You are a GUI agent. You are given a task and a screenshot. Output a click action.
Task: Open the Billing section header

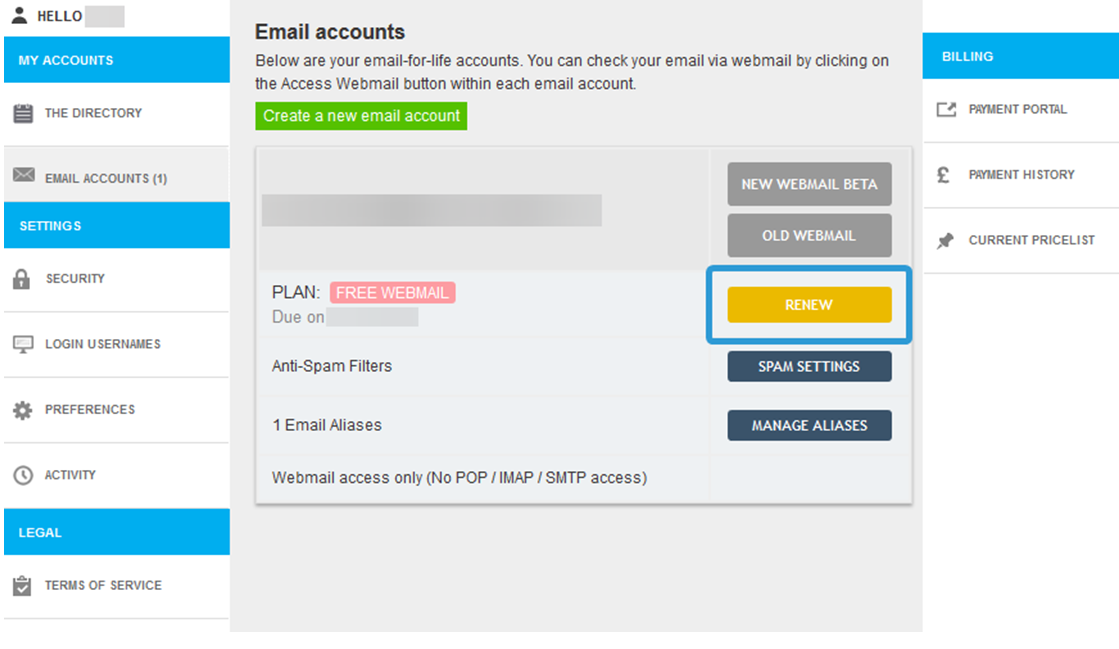1021,56
